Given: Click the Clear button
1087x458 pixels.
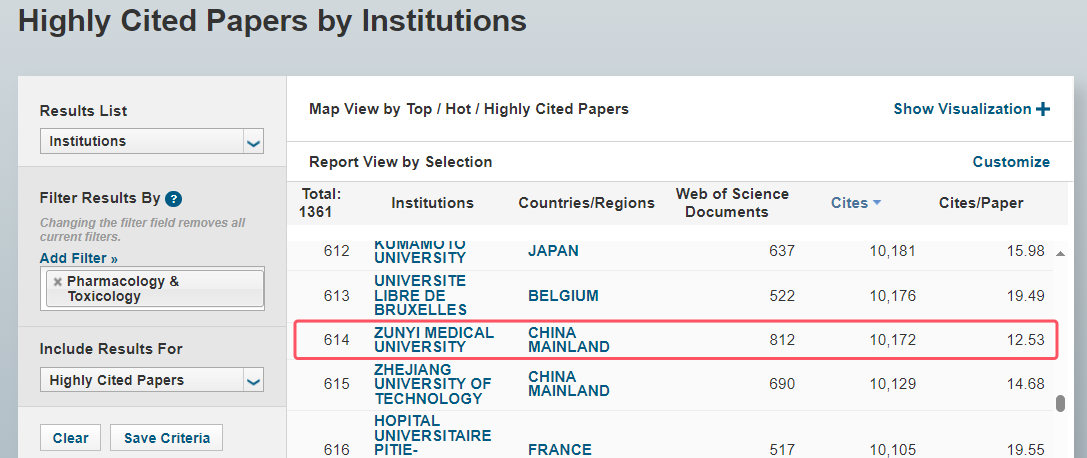Looking at the screenshot, I should click(x=71, y=438).
